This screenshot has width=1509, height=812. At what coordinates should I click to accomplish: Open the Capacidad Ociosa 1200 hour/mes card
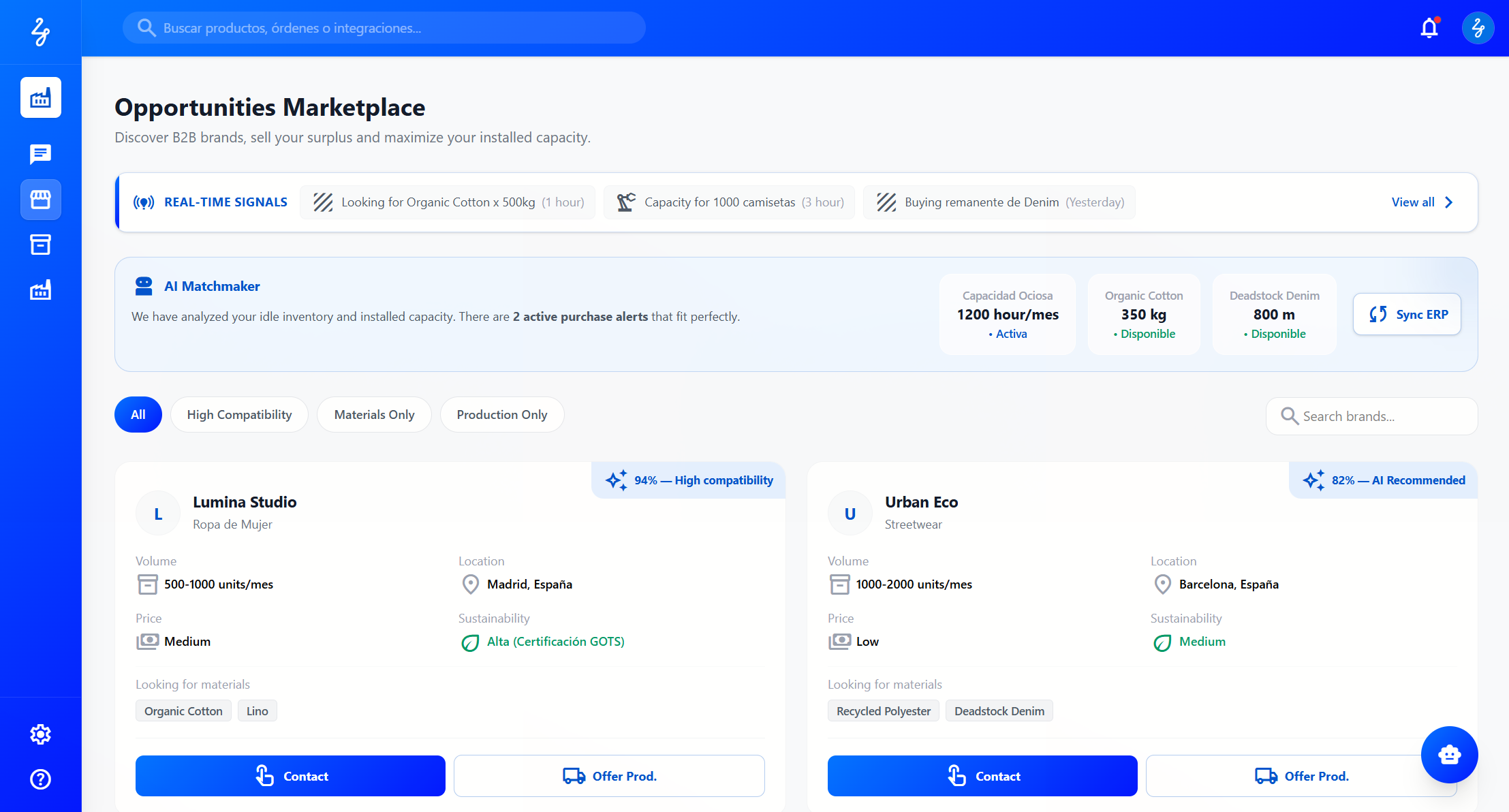(1008, 314)
